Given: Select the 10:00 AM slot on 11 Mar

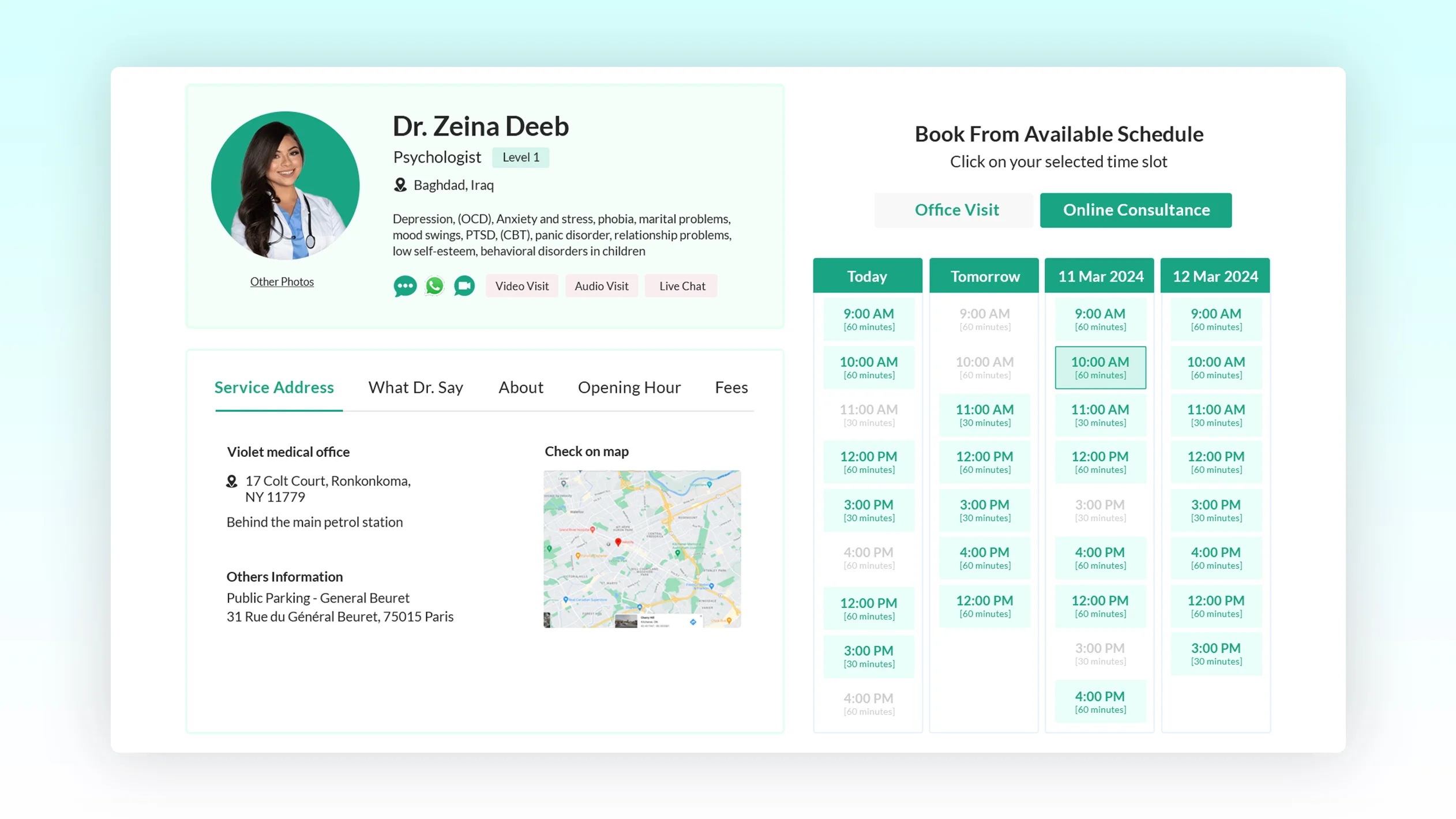Looking at the screenshot, I should 1100,367.
